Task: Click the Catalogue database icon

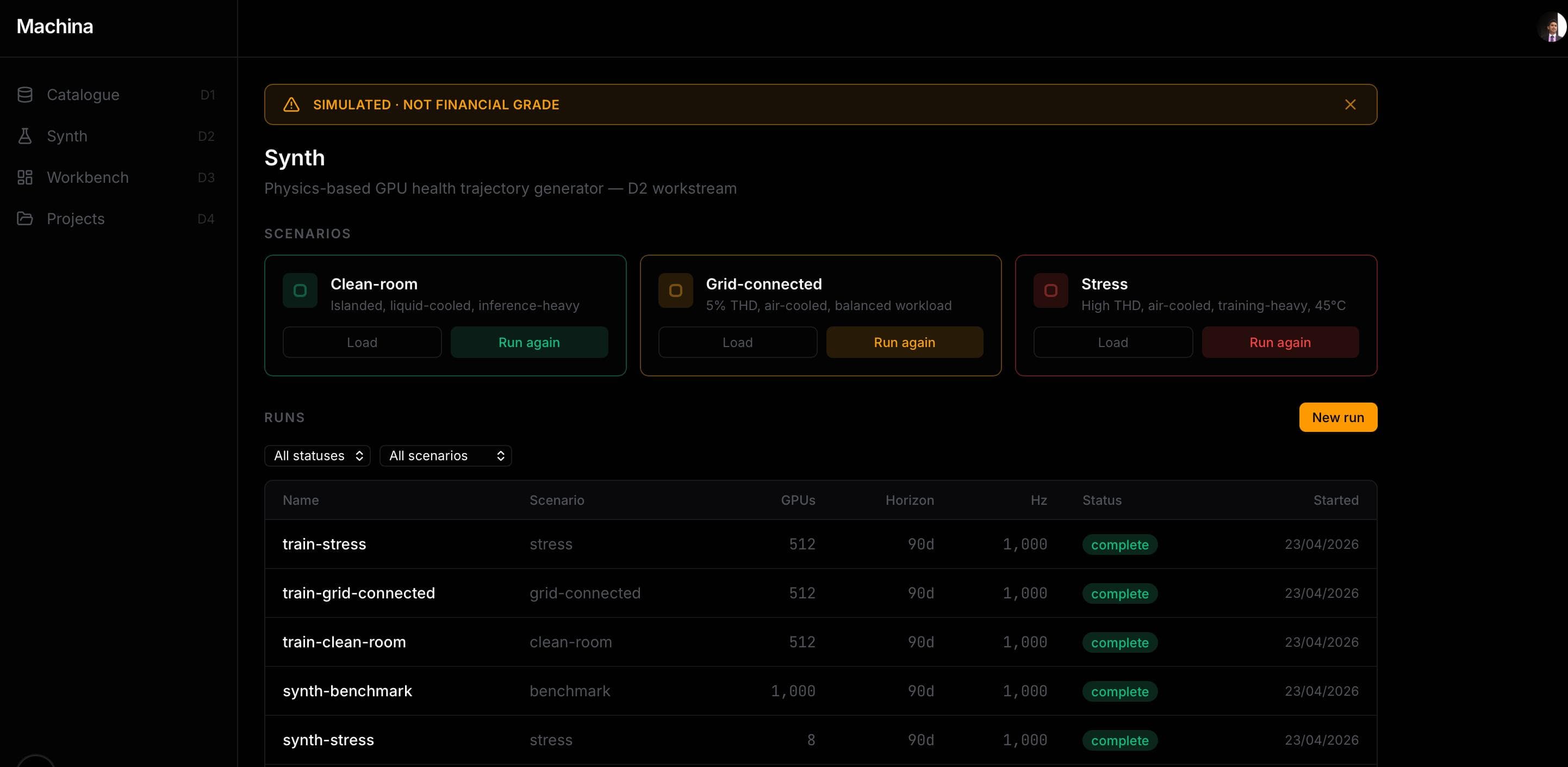Action: pyautogui.click(x=25, y=95)
